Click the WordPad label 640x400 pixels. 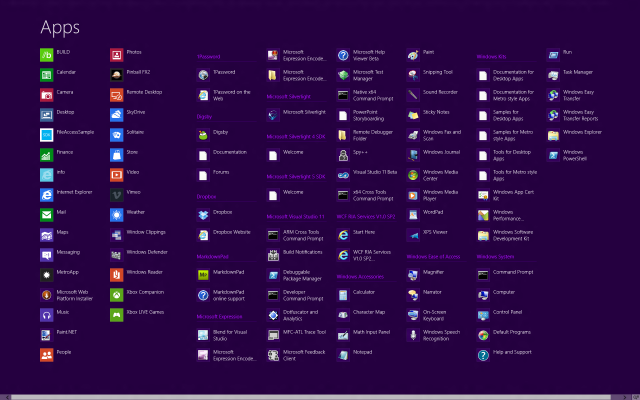(433, 212)
